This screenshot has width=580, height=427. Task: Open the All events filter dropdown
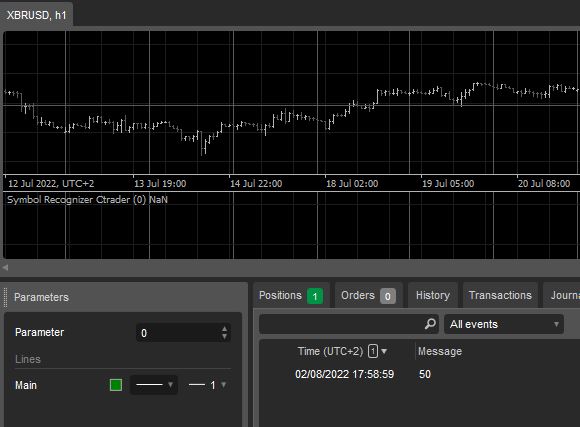click(504, 324)
